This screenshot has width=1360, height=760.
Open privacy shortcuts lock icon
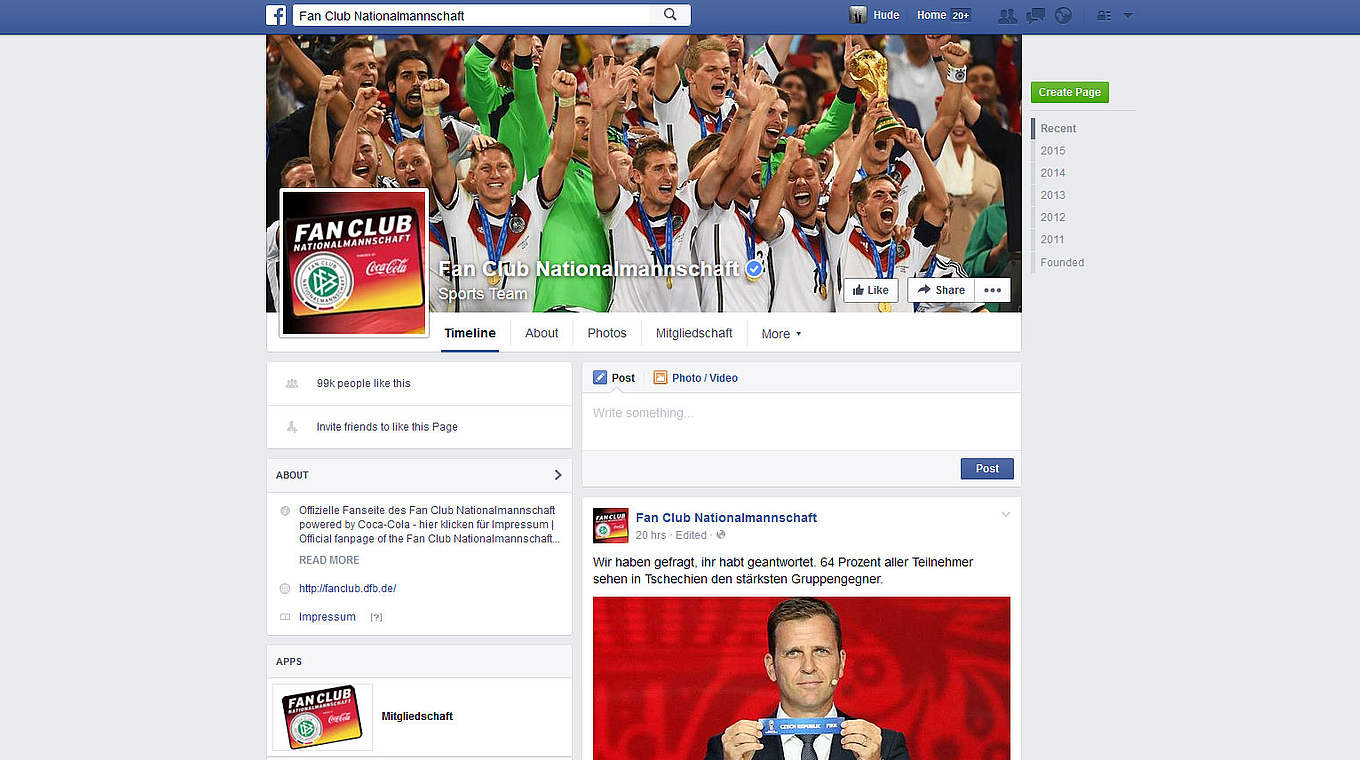point(1104,15)
